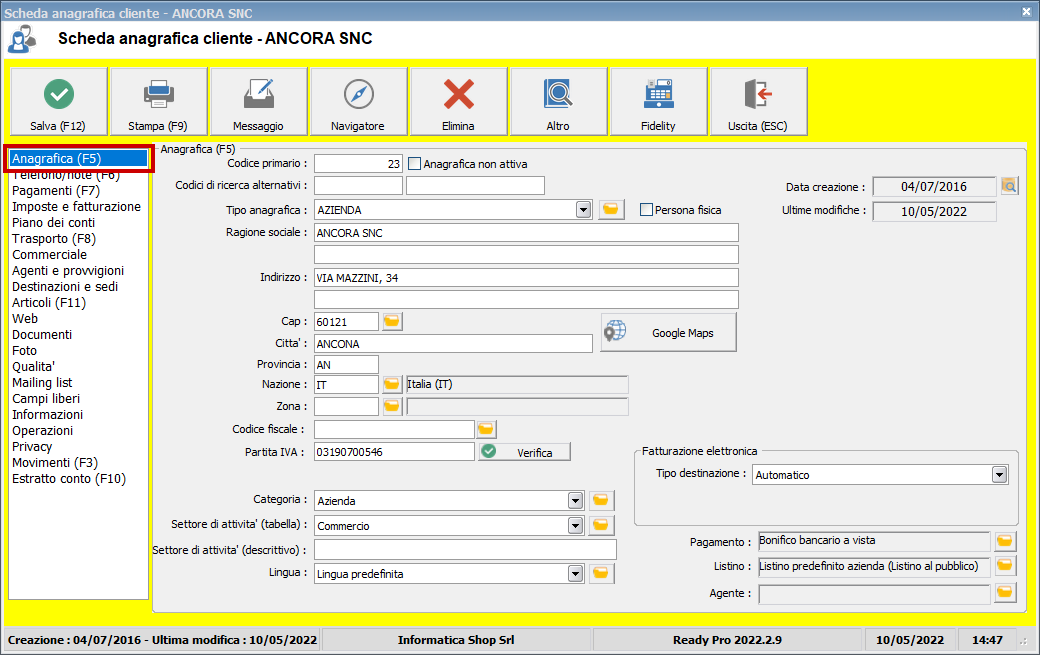Click the magnifier beside Data creazione
The height and width of the screenshot is (655, 1040).
[1010, 185]
